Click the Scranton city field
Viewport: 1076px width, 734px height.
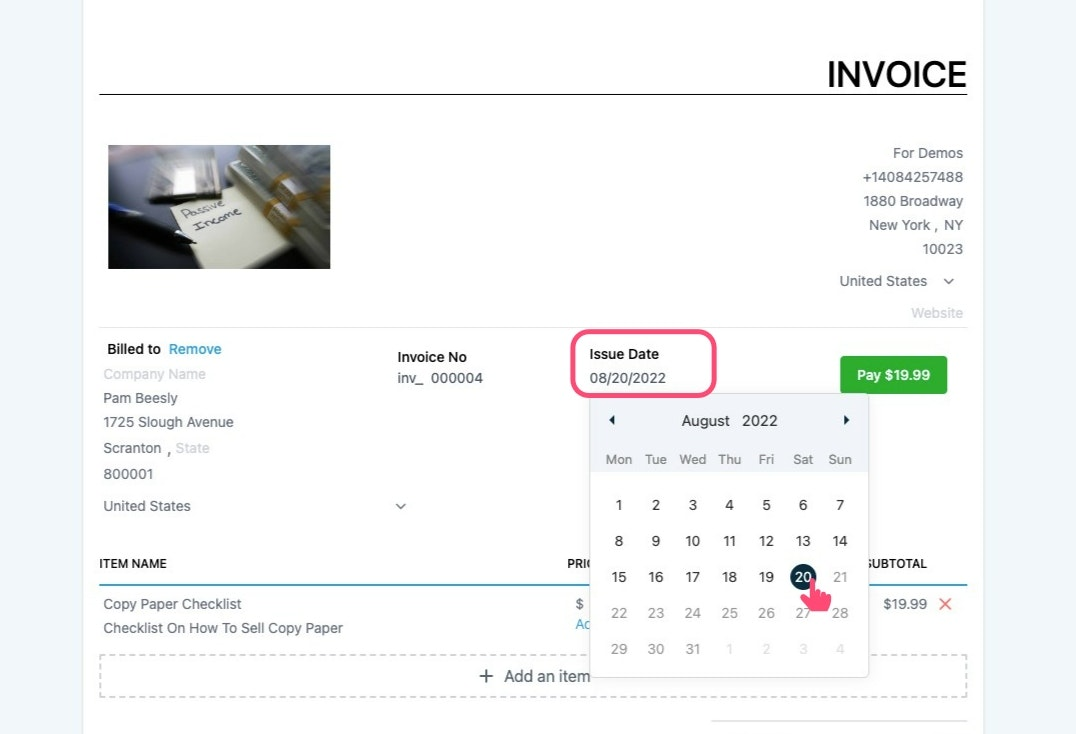[x=132, y=448]
